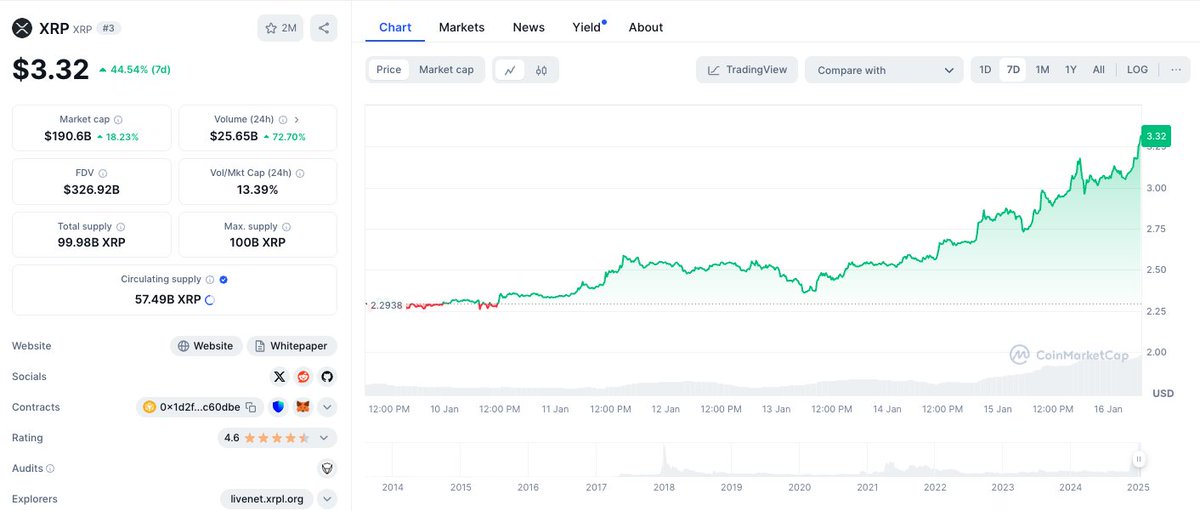Click the circulating supply progress ring
Viewport: 1200px width, 511px height.
210,299
